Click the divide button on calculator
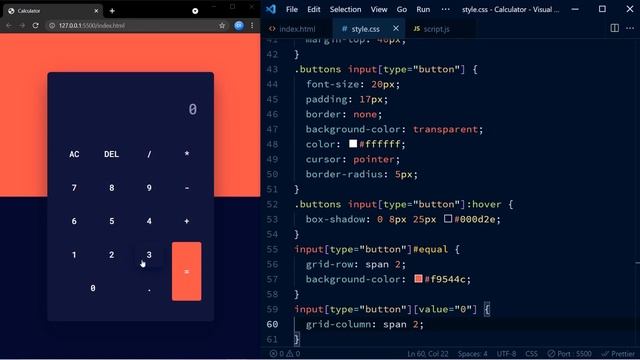Screen dimensions: 640x360 pos(149,154)
